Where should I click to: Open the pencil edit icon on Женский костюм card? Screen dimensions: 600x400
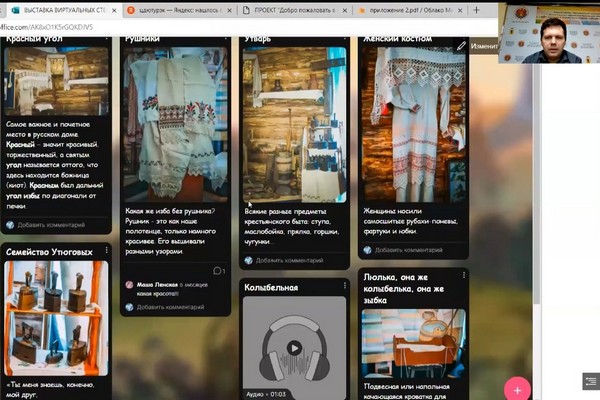(461, 46)
